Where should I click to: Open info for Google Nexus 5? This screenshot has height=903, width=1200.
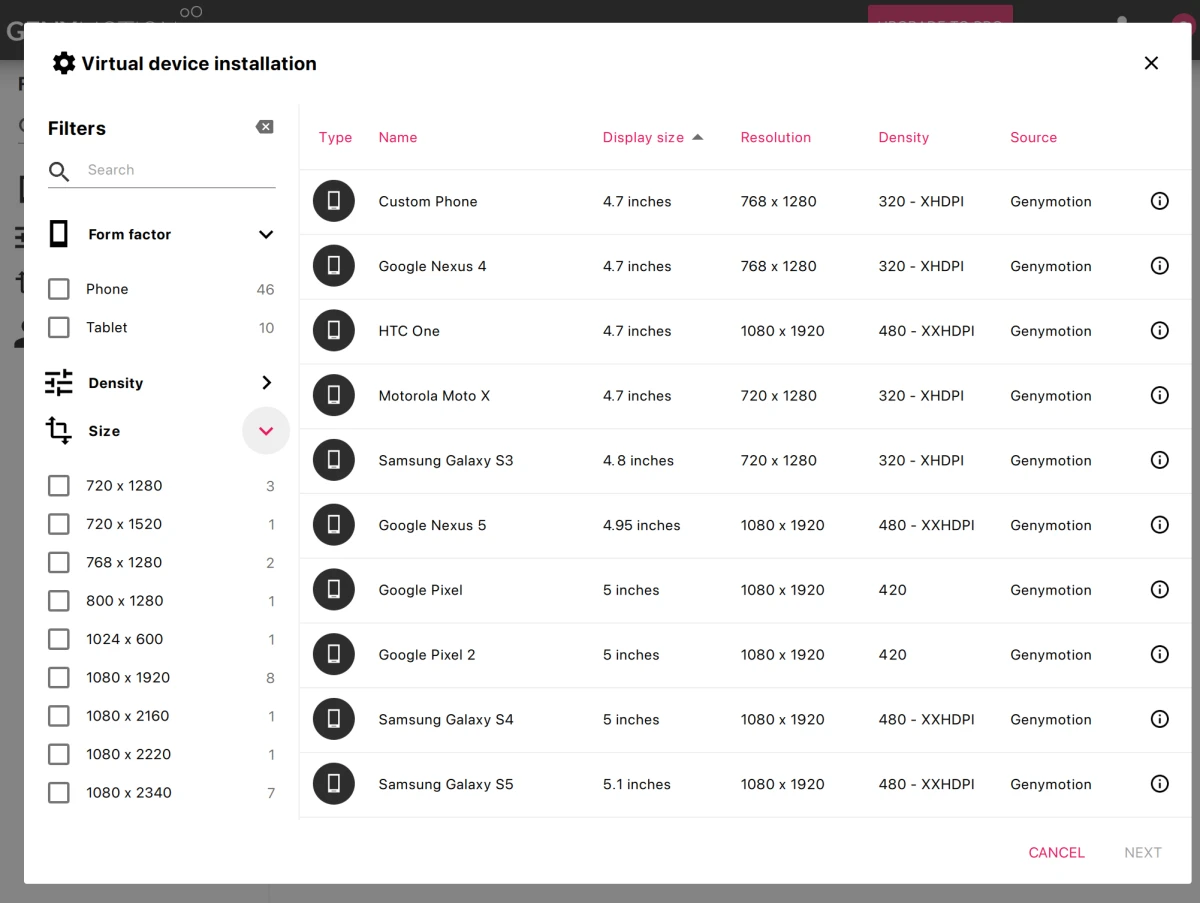1159,525
